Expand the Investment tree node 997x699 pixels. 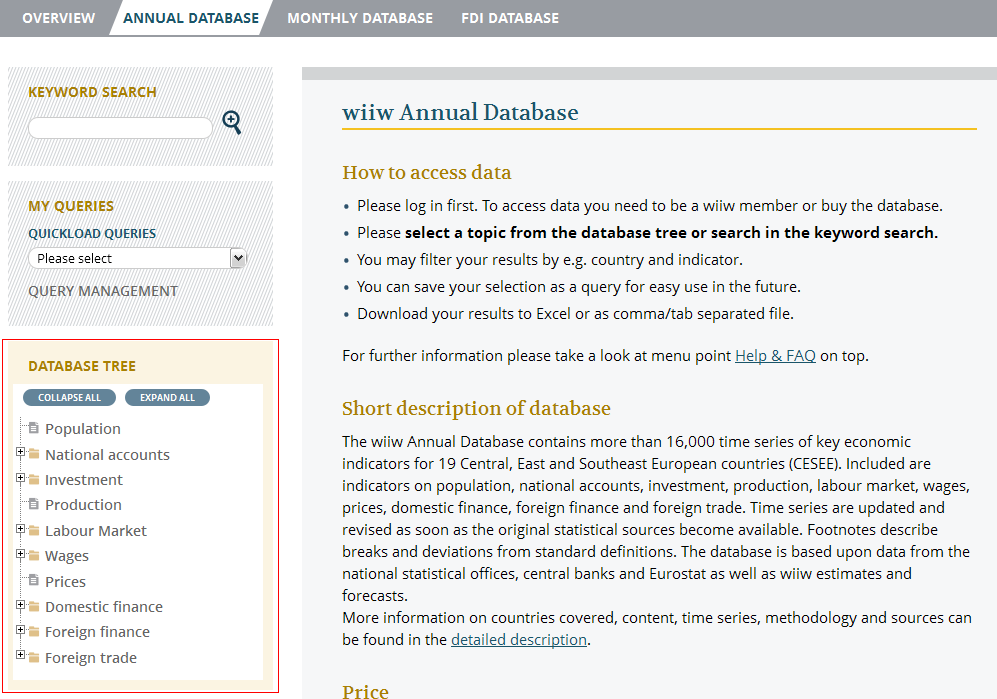click(20, 479)
